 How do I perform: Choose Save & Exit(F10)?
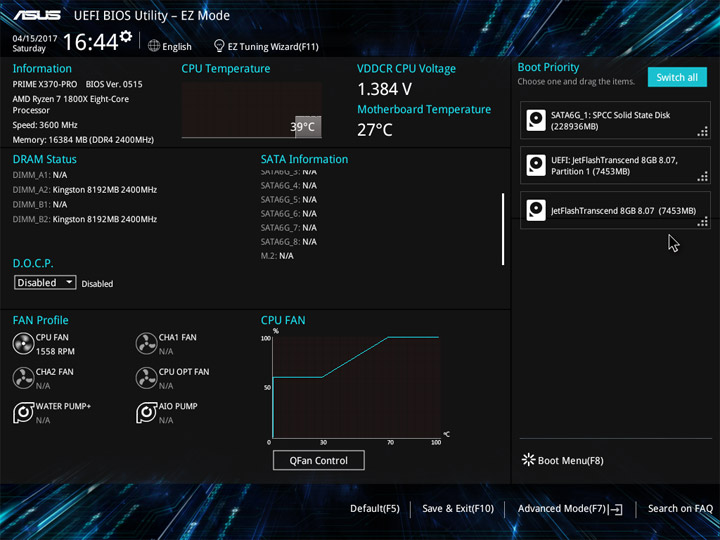[x=458, y=509]
